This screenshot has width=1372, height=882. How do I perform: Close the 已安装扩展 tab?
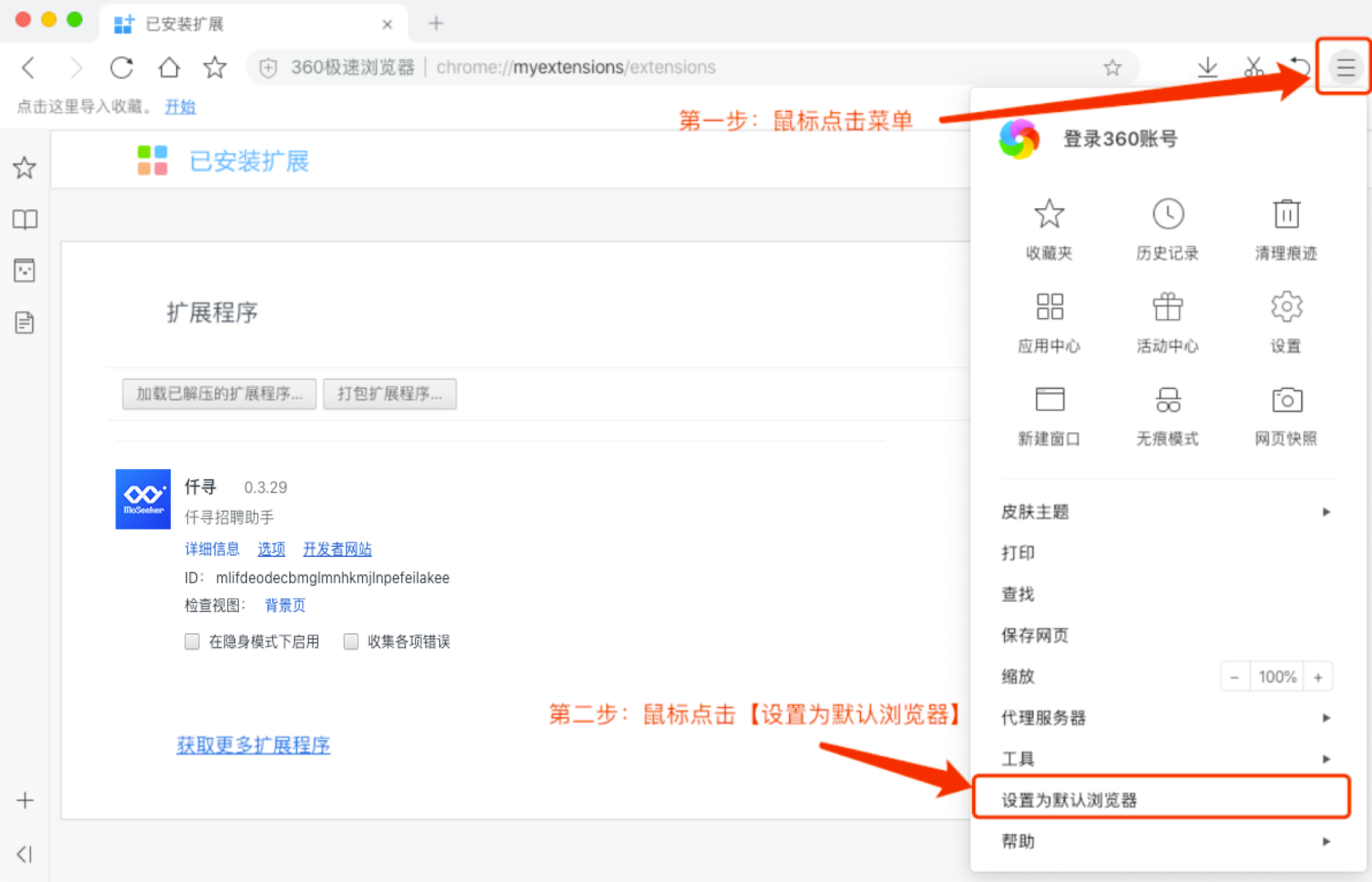387,24
